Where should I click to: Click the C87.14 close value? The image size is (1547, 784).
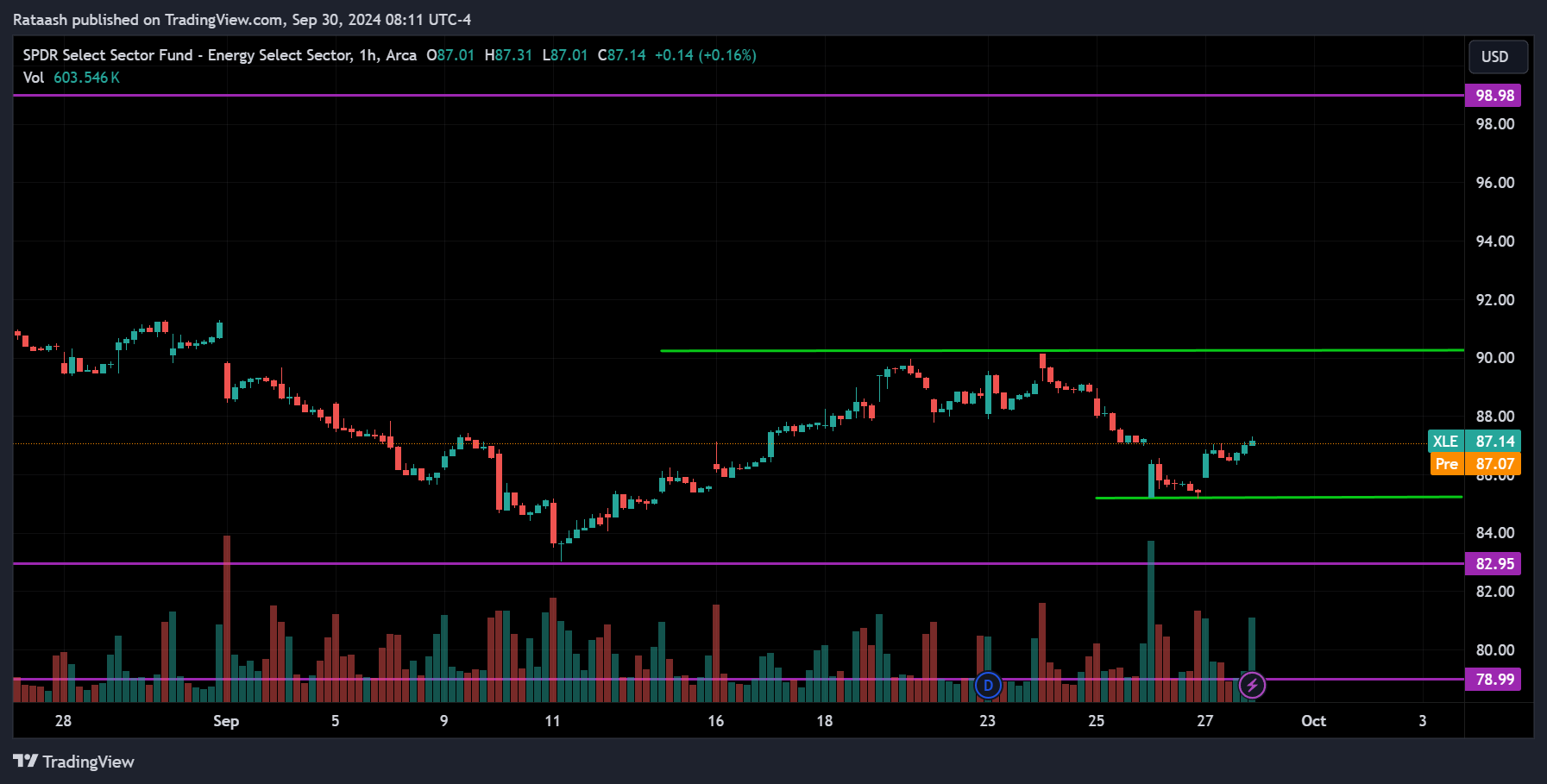[621, 55]
